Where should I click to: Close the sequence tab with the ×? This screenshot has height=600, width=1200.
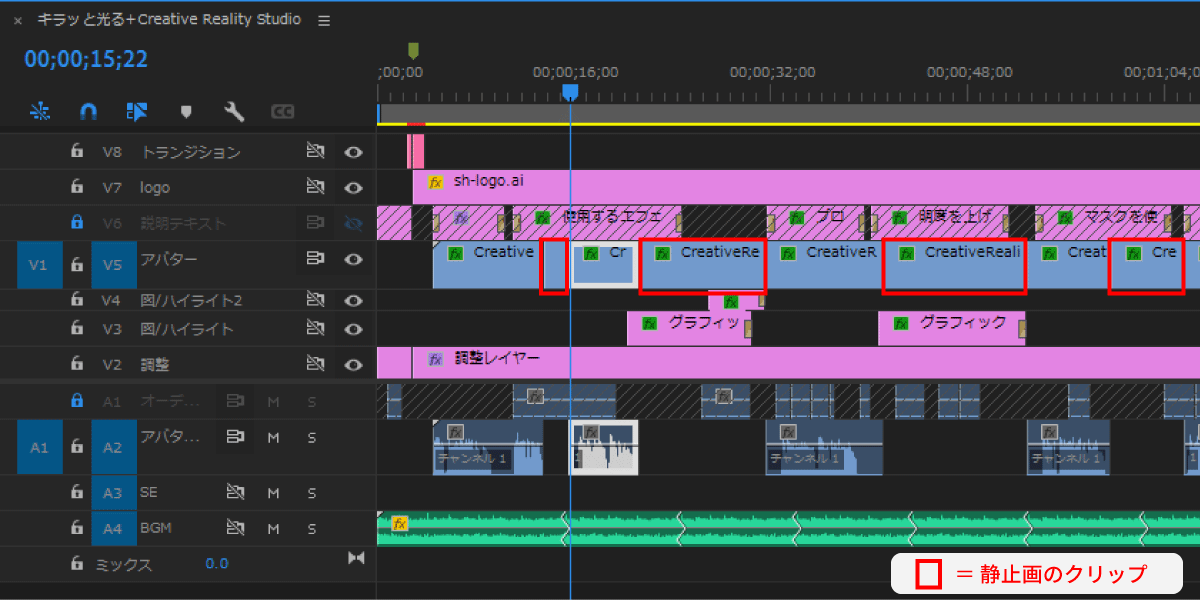(x=17, y=20)
